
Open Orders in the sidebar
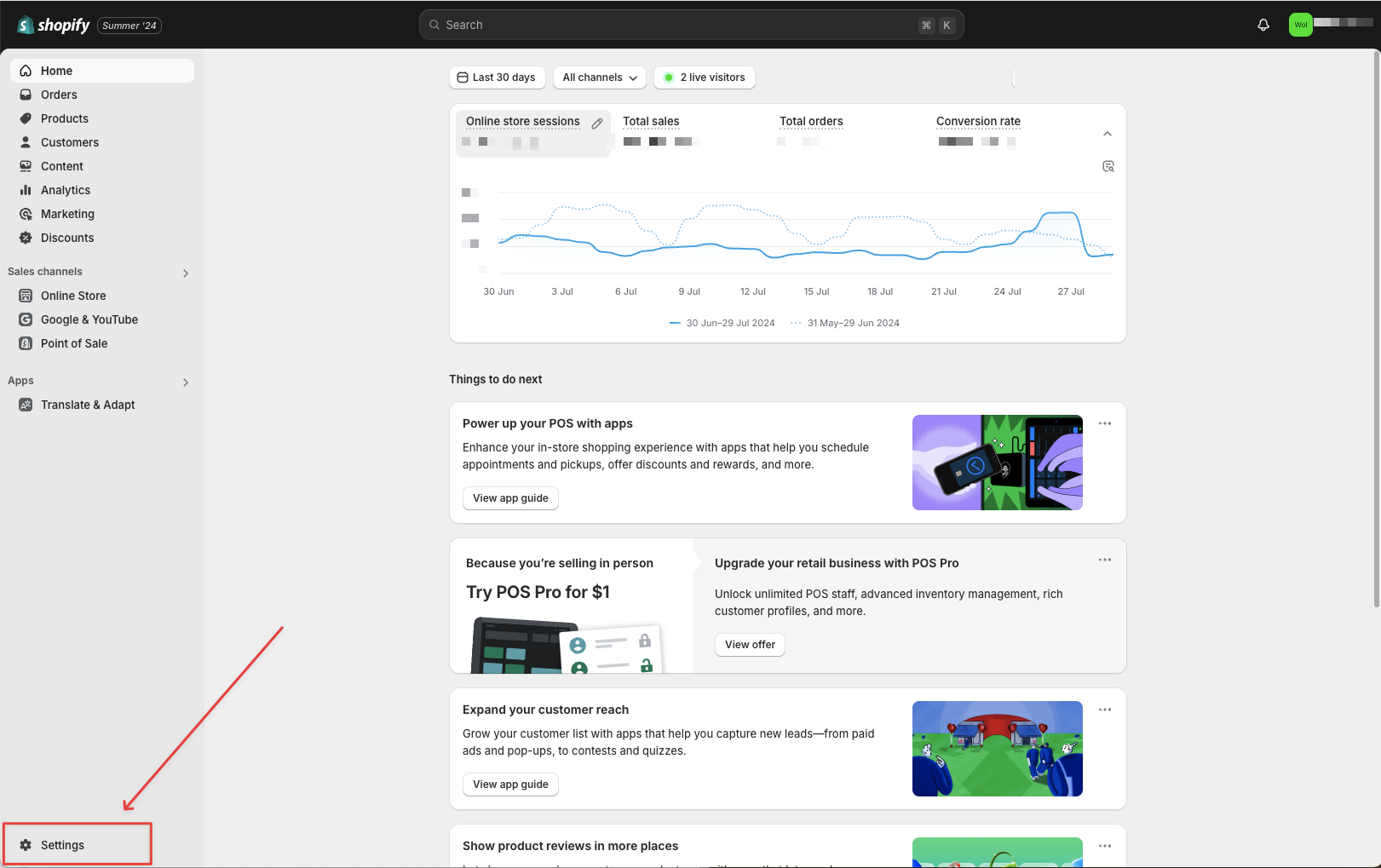(59, 95)
